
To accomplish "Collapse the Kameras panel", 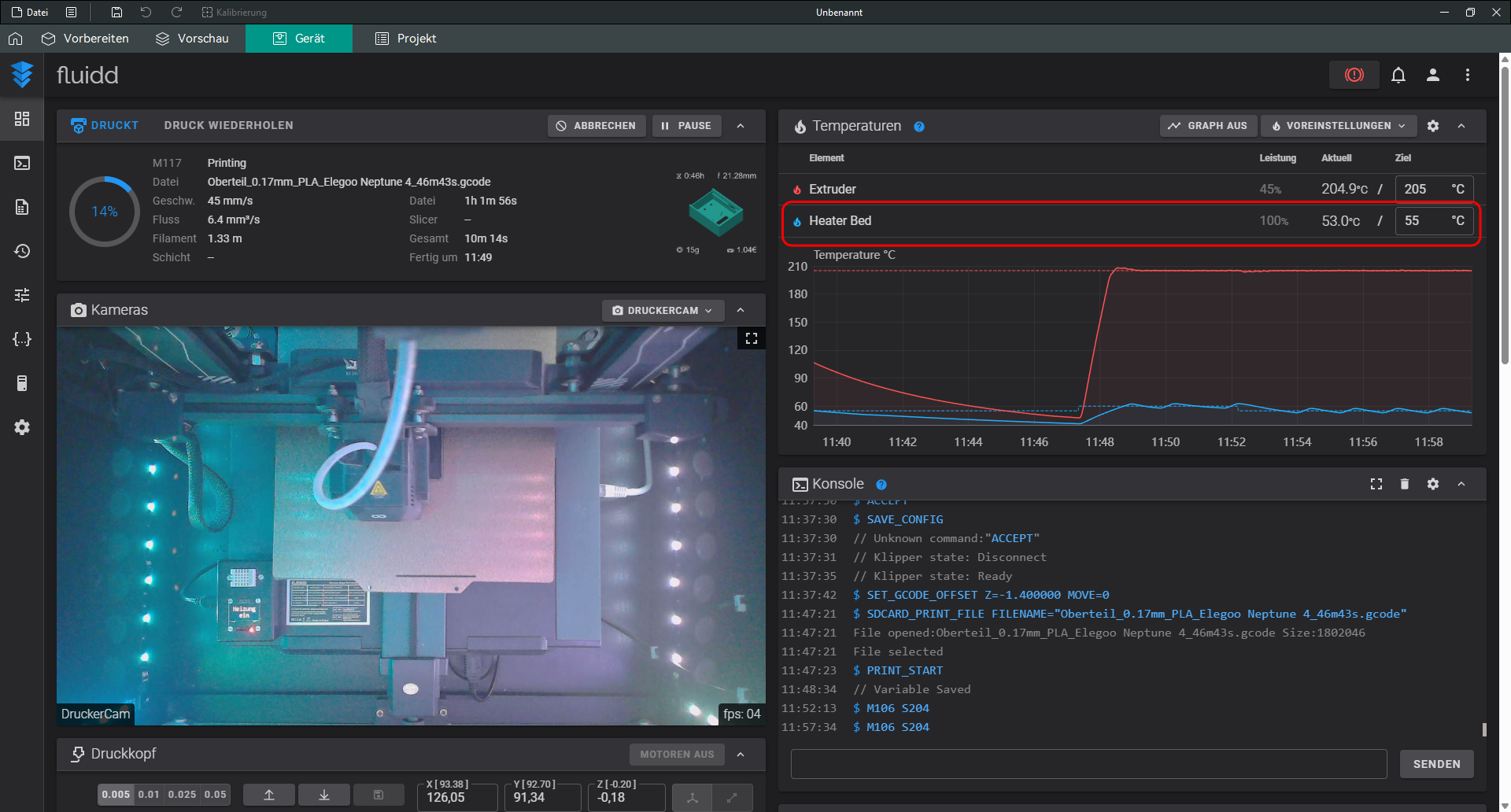I will click(x=741, y=310).
